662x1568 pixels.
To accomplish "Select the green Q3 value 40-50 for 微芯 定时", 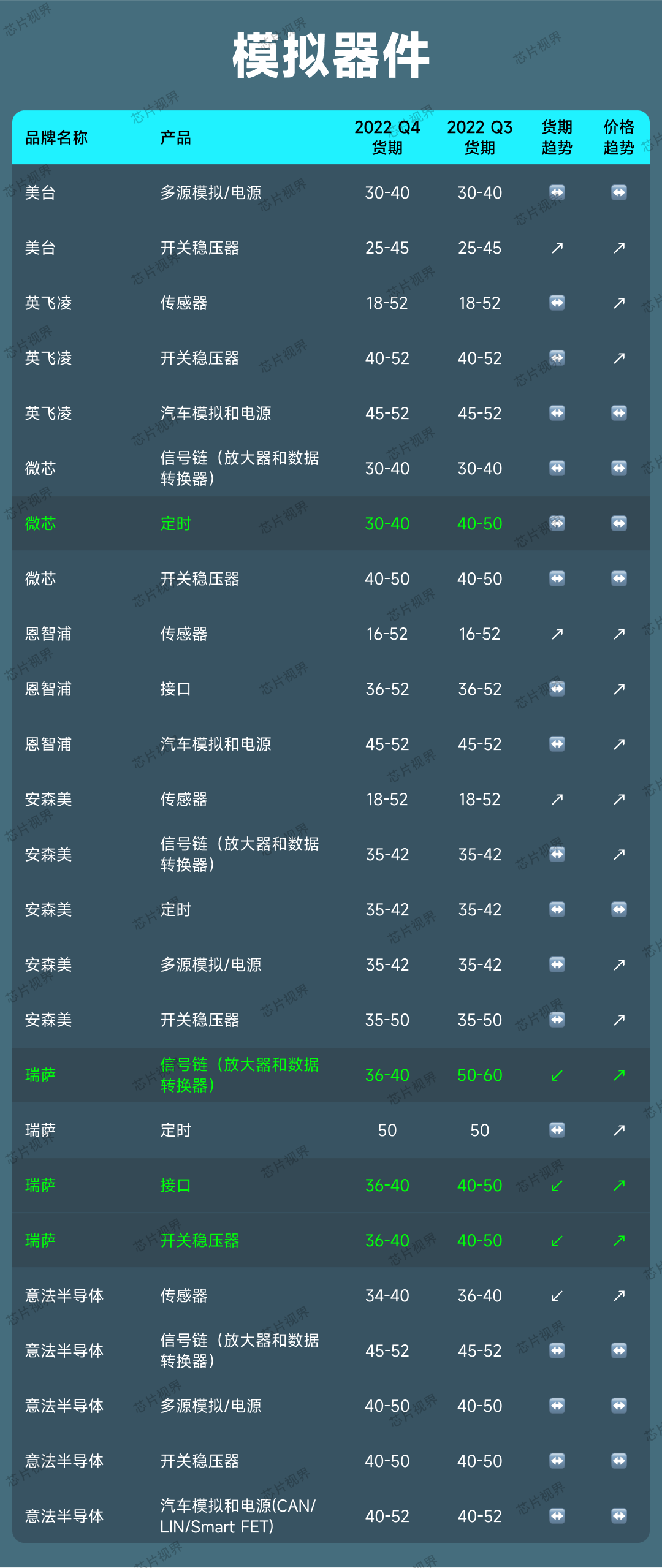I will click(x=480, y=523).
